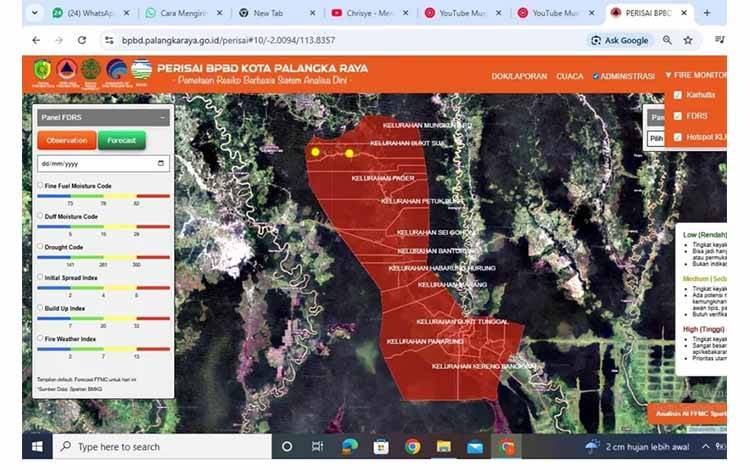Click the blue swirl logo in header

pyautogui.click(x=116, y=70)
